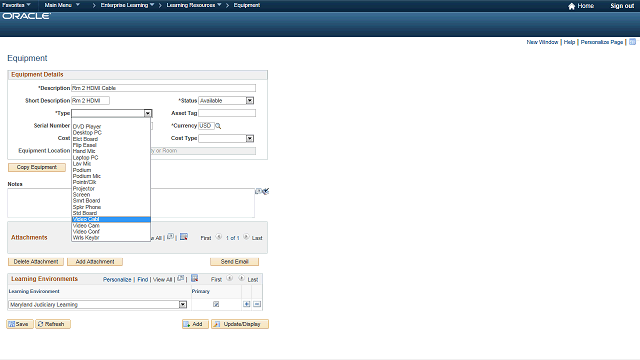Viewport: 640px width, 360px height.
Task: Open the Cost Type dropdown
Action: 250,139
